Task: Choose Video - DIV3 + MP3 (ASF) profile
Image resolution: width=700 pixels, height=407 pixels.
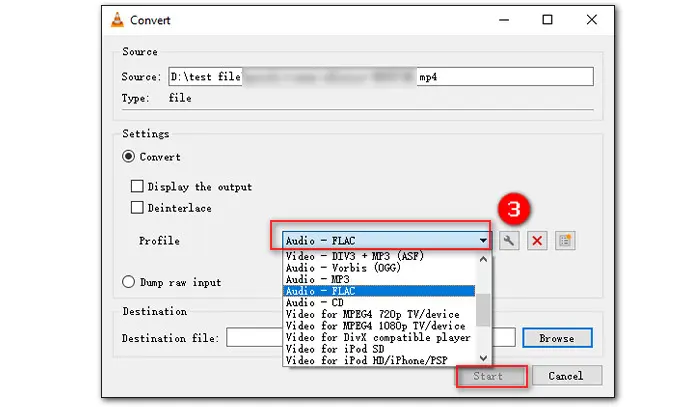Action: click(379, 256)
